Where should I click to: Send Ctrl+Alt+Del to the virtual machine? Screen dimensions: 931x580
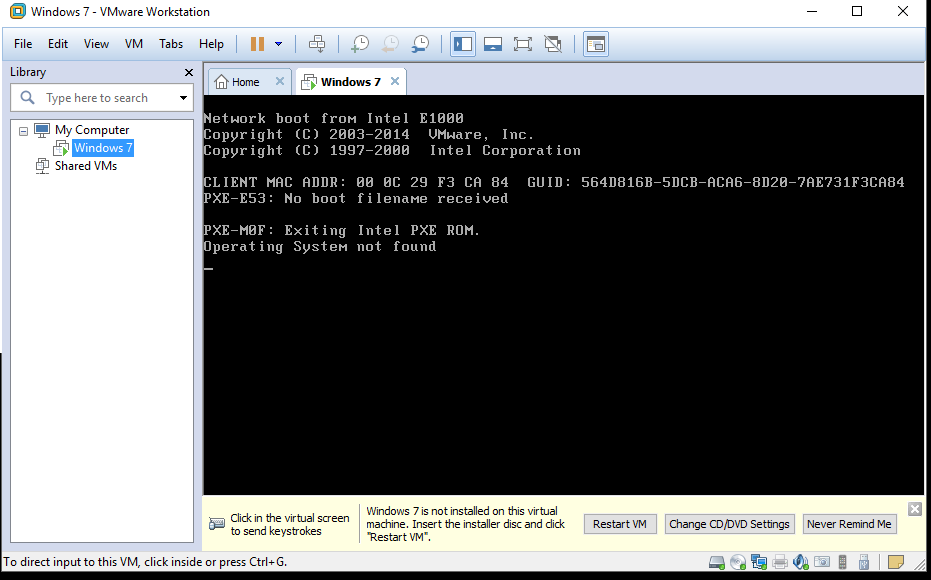[317, 44]
